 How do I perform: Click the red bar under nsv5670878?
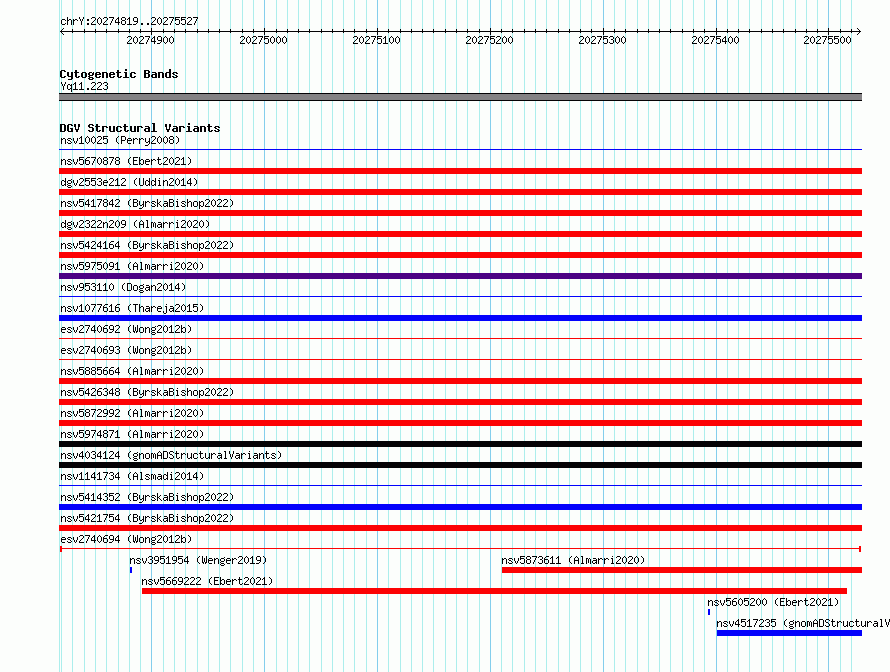[460, 171]
